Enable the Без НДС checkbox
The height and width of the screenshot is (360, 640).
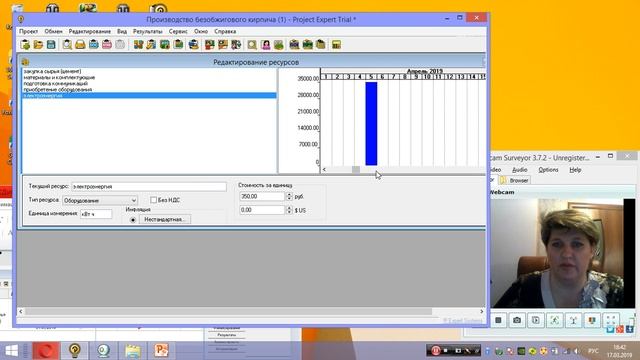pos(153,200)
